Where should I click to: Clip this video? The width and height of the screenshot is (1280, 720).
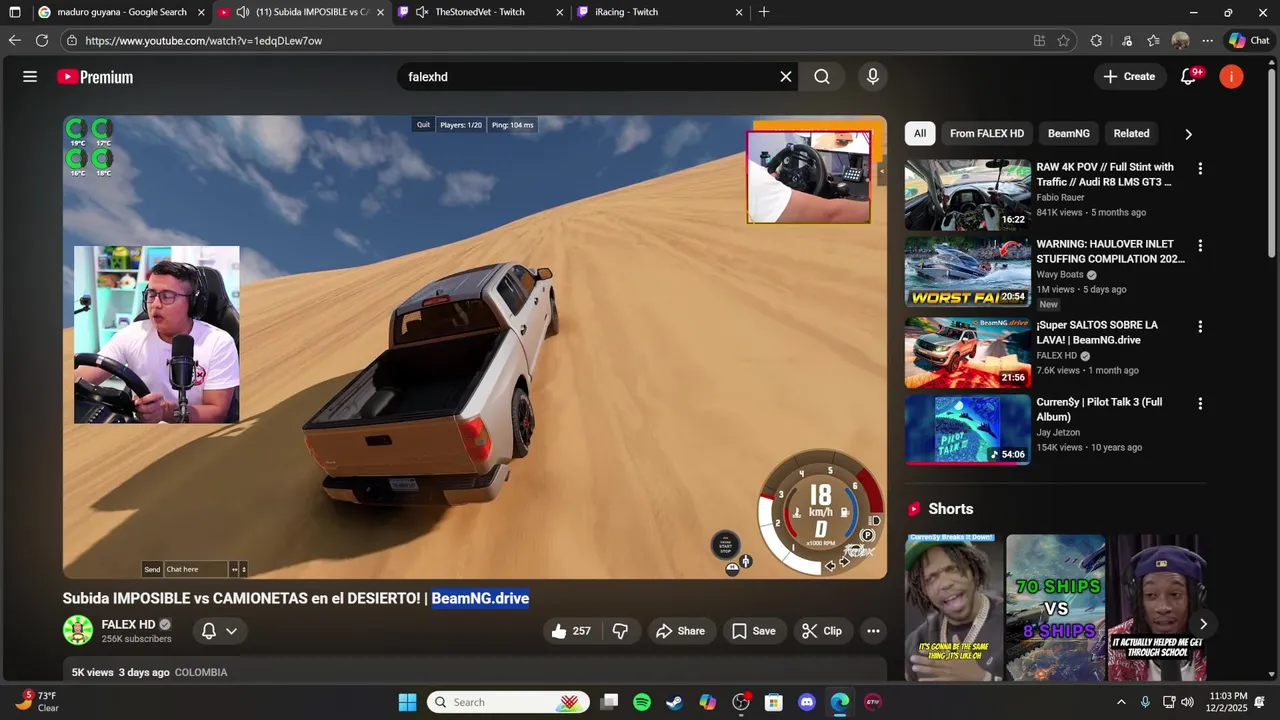tap(822, 631)
